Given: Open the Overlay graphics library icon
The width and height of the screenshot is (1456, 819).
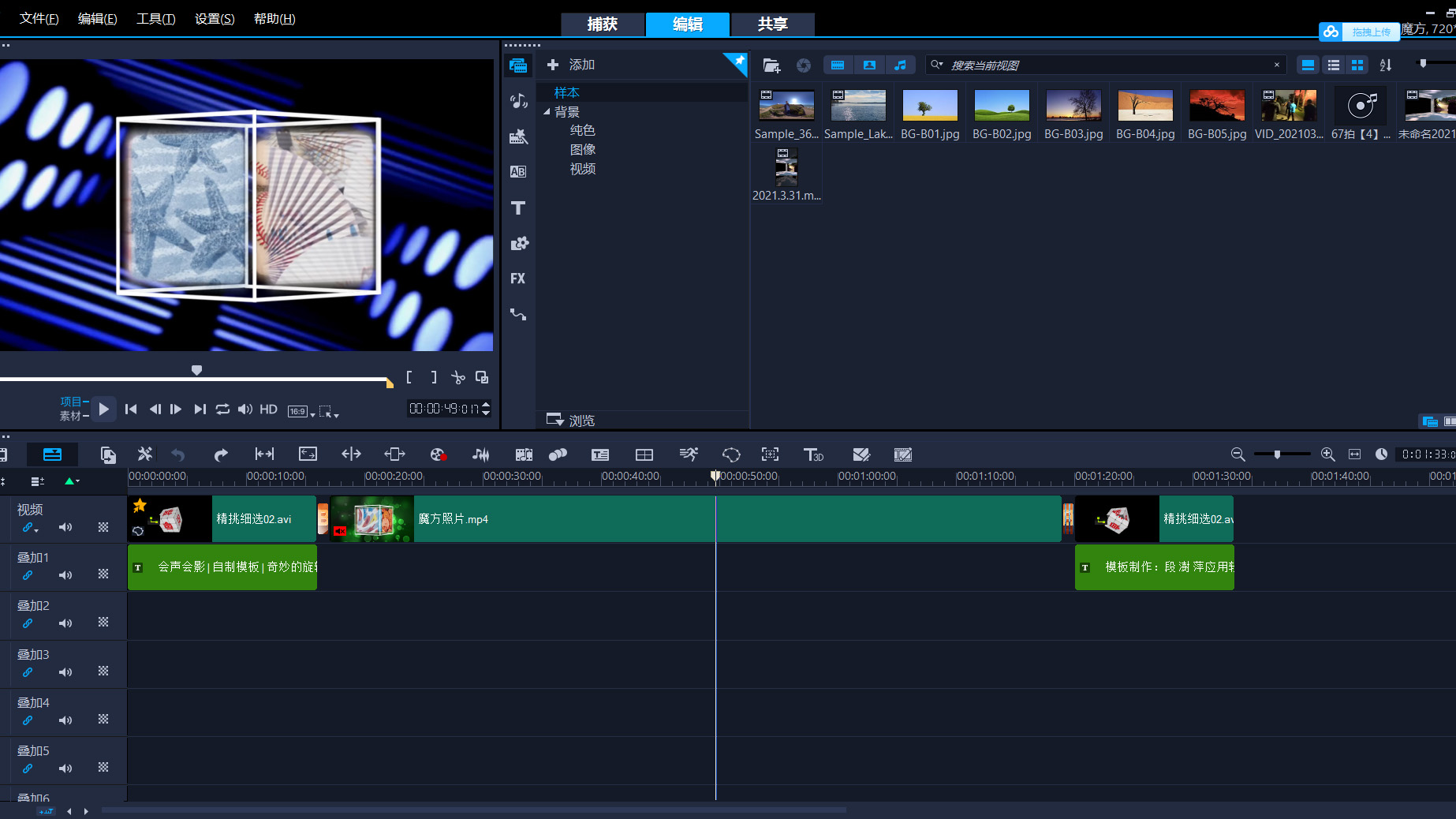Looking at the screenshot, I should [x=518, y=243].
